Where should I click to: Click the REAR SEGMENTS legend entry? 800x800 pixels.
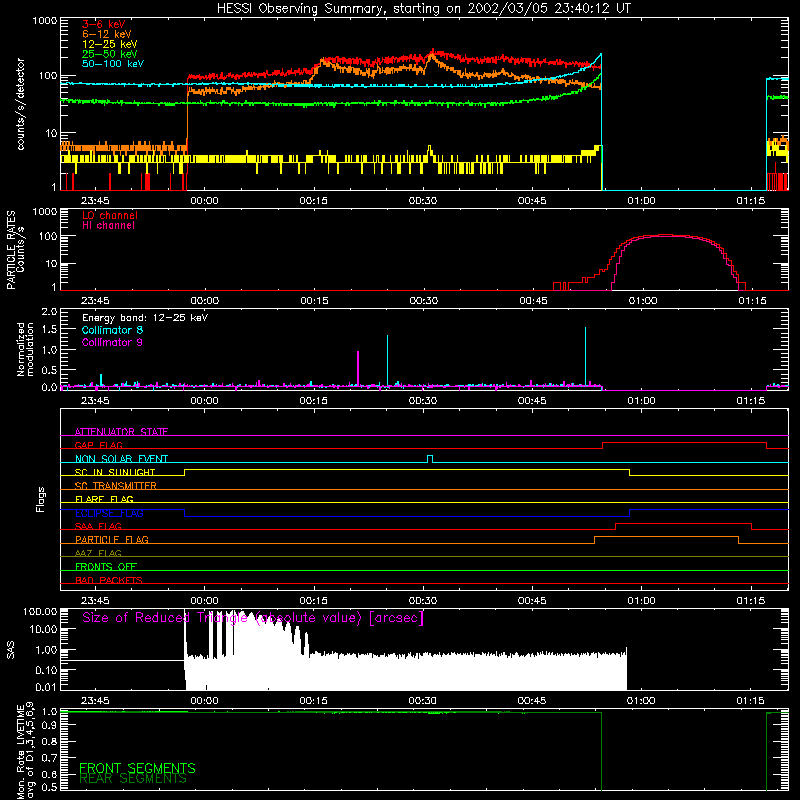click(x=133, y=779)
